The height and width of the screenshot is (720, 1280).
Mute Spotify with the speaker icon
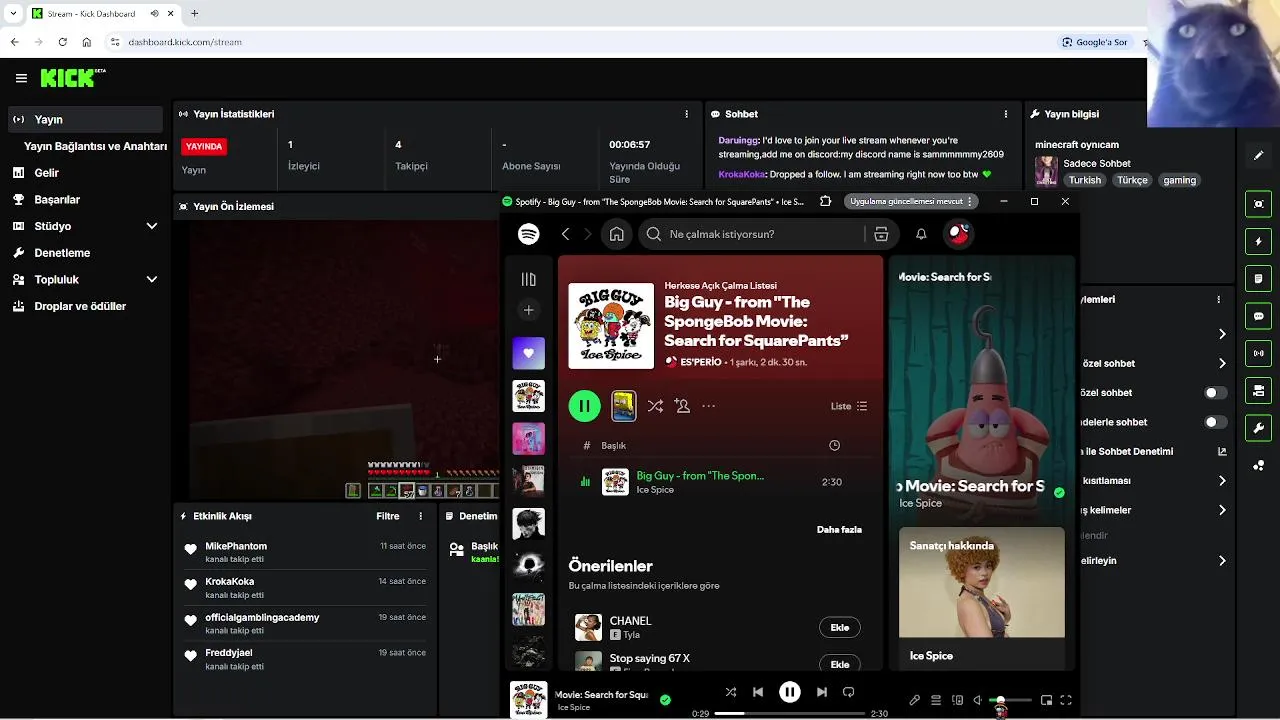(978, 700)
